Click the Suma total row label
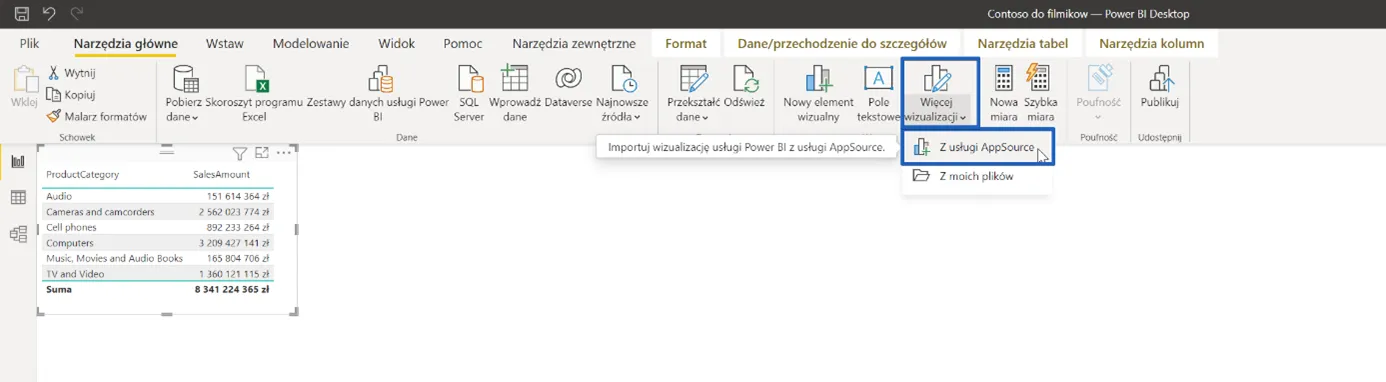 [59, 289]
